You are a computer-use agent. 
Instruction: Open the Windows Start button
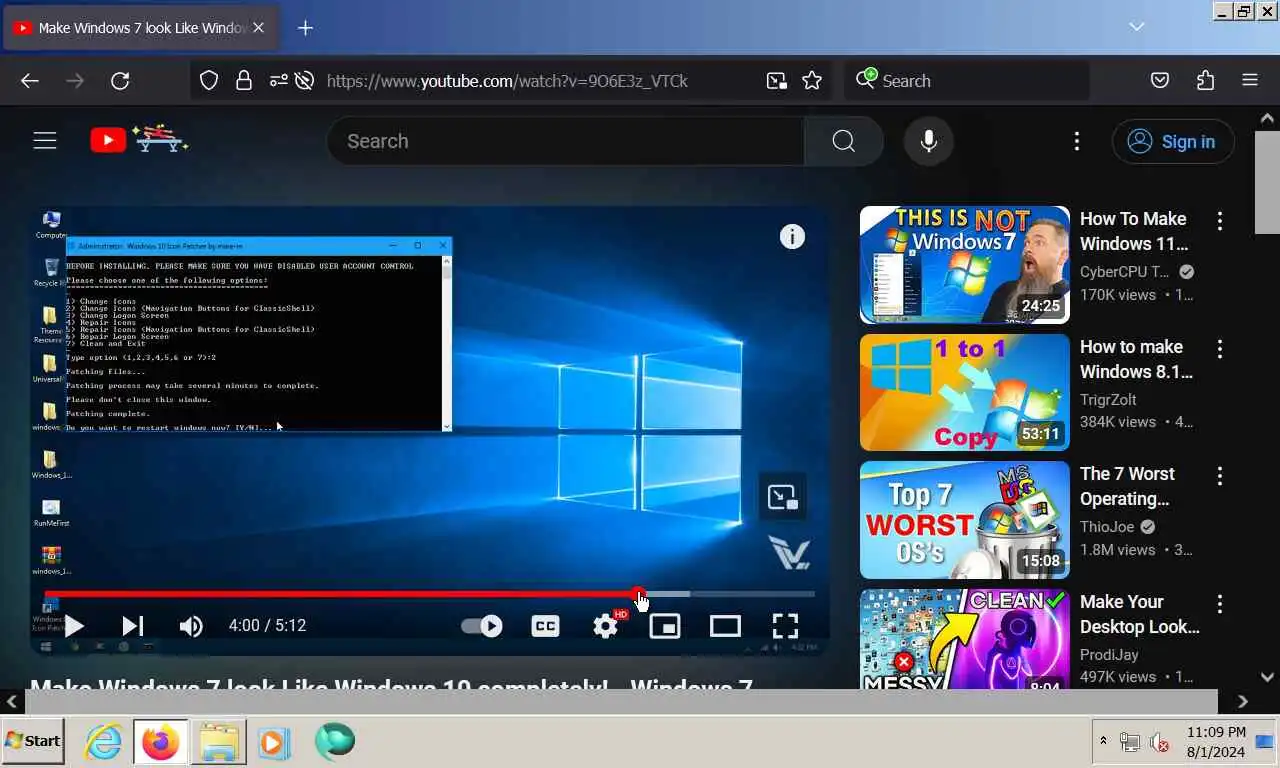[x=33, y=741]
